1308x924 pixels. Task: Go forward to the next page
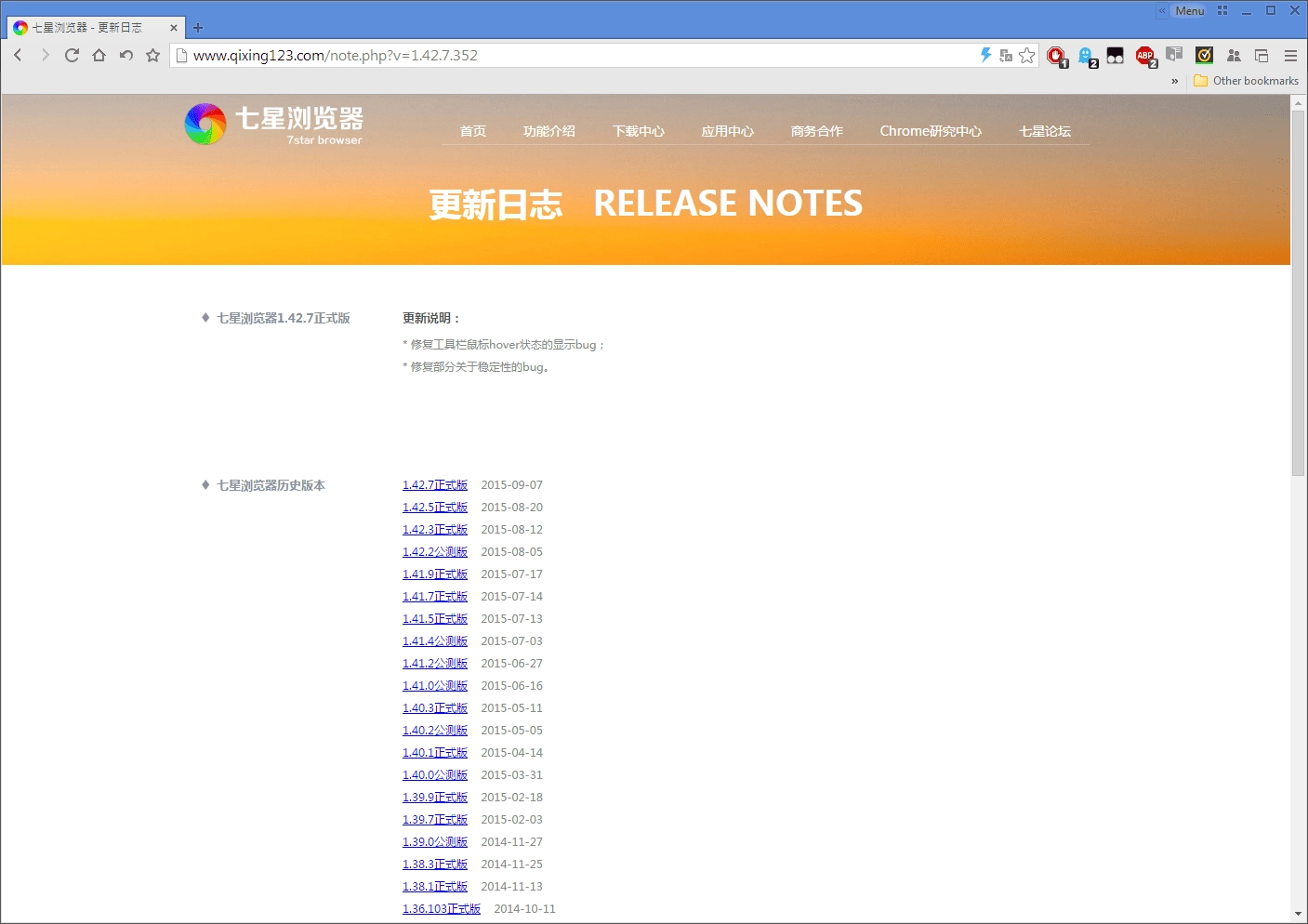tap(45, 55)
